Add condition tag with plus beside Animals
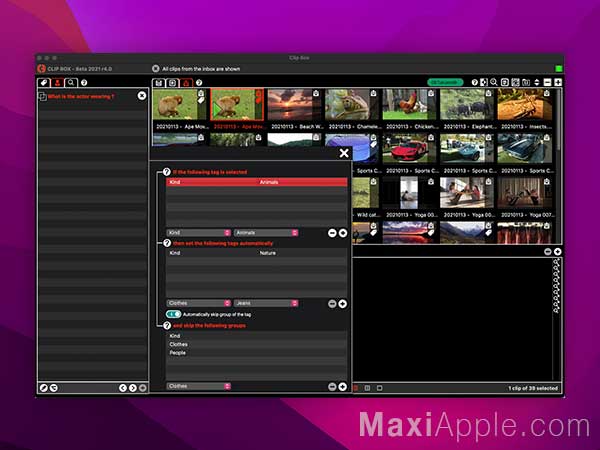The width and height of the screenshot is (600, 450). click(x=342, y=233)
